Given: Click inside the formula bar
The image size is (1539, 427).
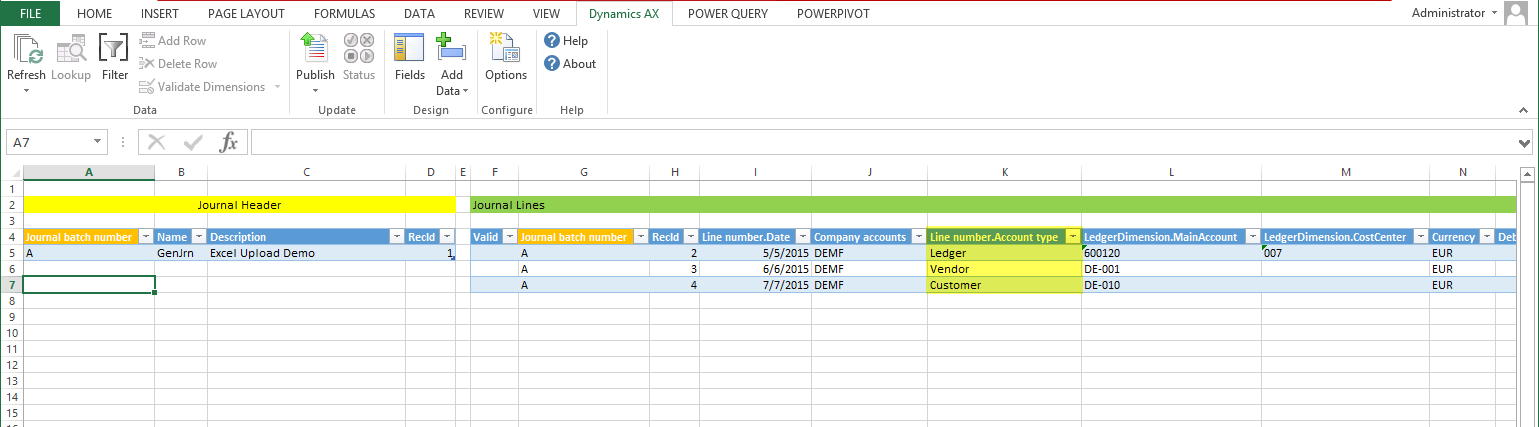Looking at the screenshot, I should [880, 142].
